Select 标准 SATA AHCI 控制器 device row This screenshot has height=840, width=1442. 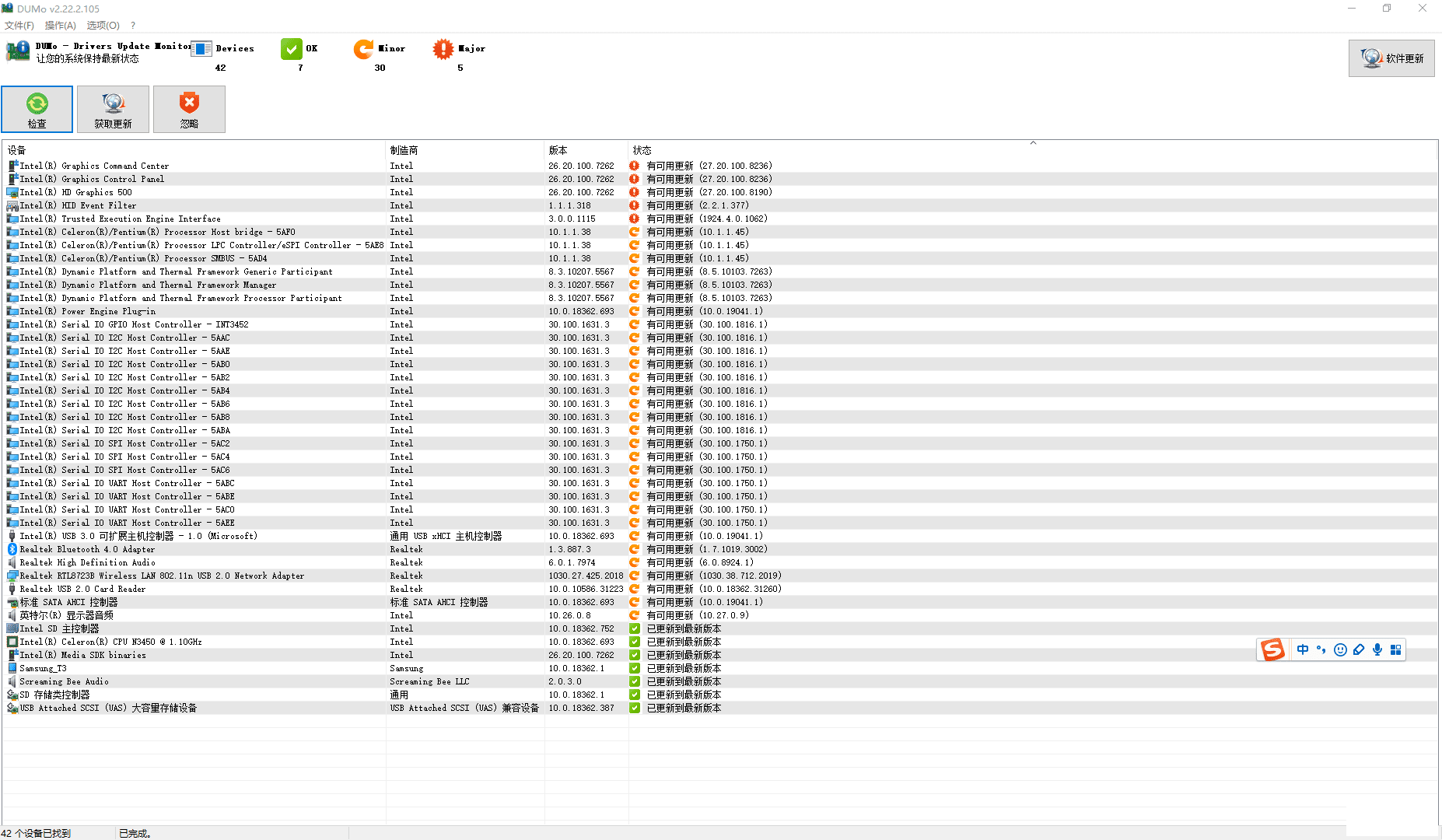[719, 602]
